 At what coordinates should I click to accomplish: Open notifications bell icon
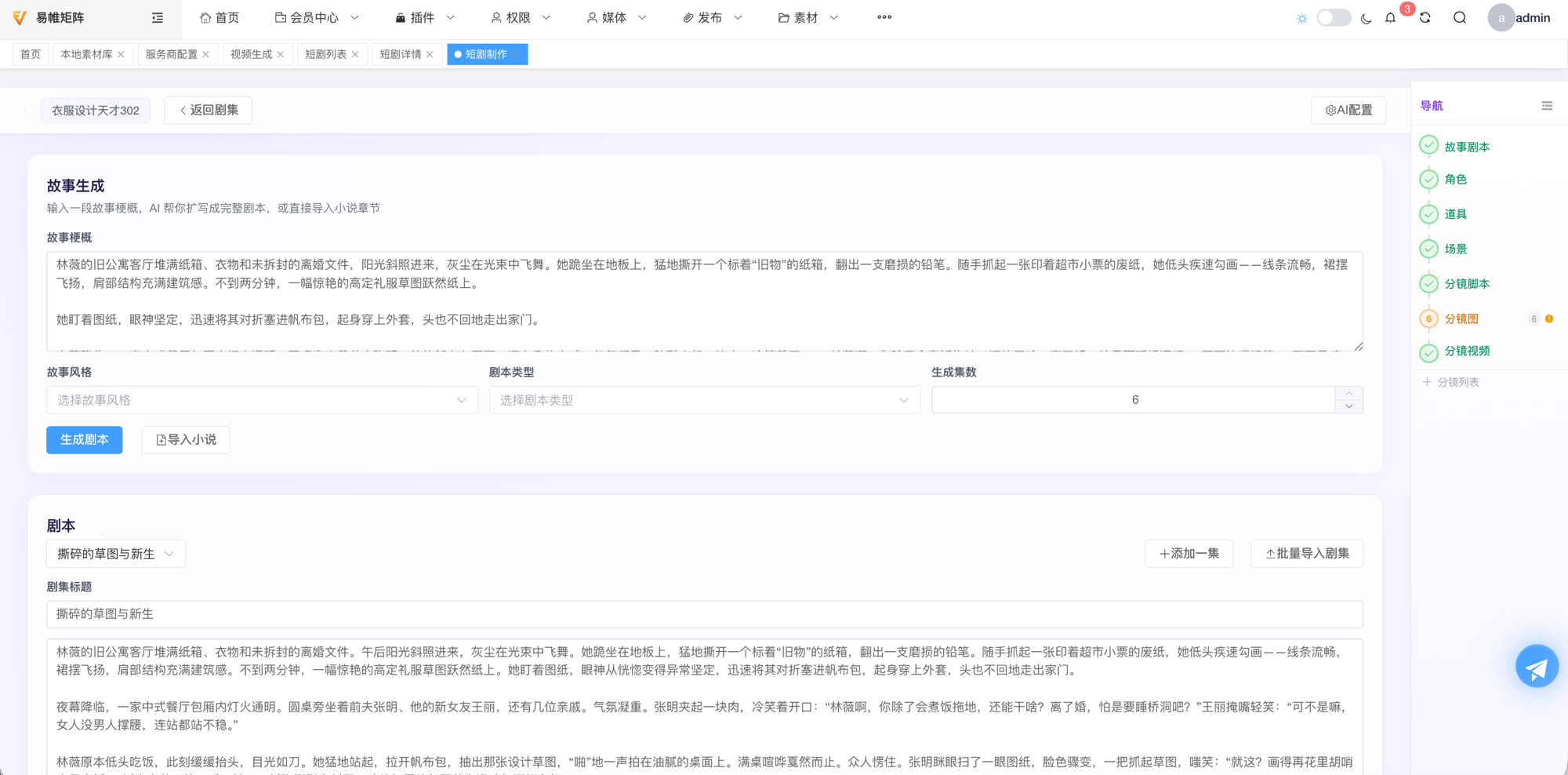click(1391, 18)
